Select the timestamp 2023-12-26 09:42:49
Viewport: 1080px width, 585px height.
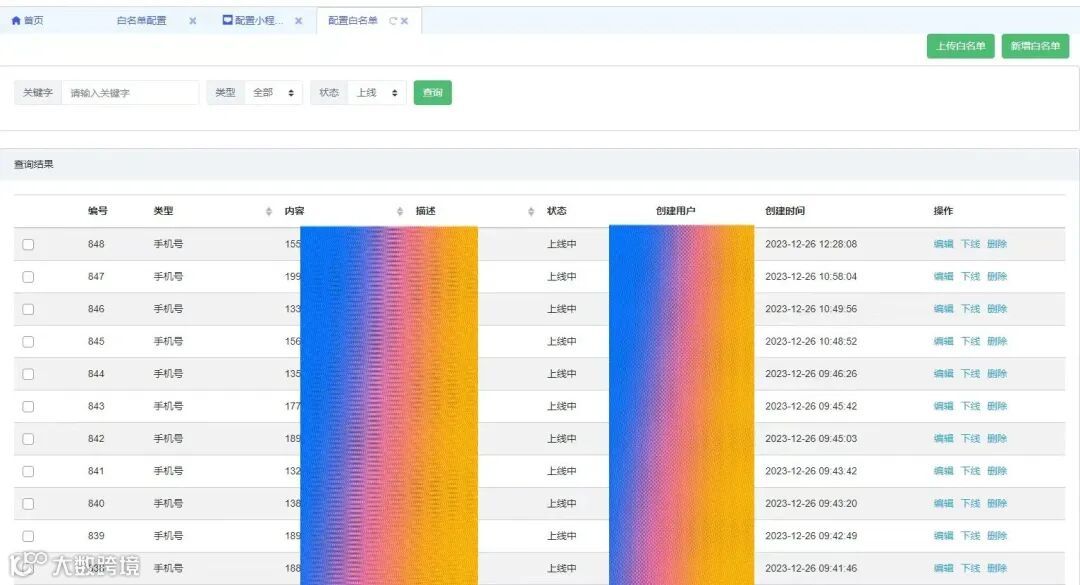(x=811, y=535)
